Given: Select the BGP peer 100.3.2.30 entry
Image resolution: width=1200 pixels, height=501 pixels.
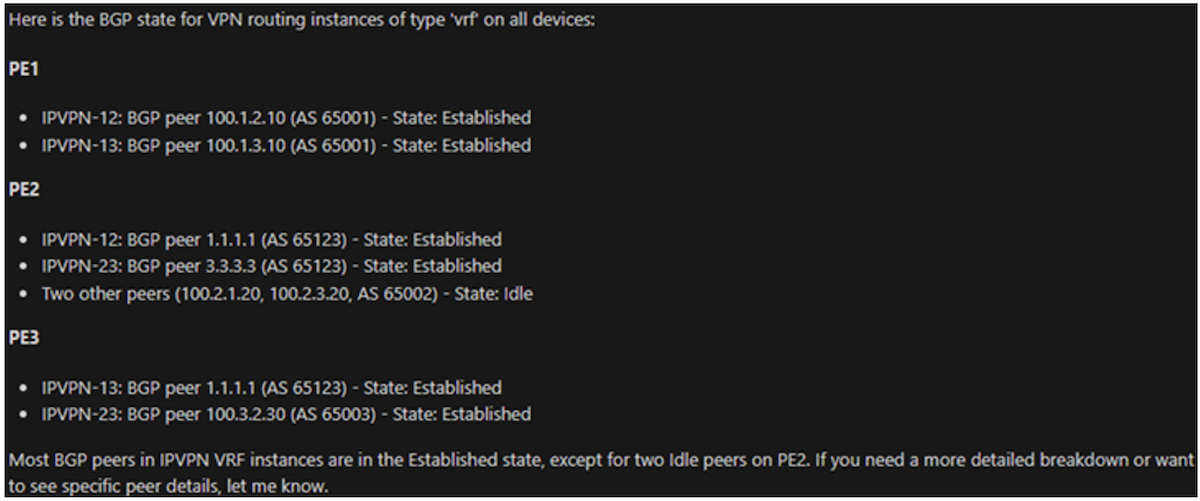Looking at the screenshot, I should [286, 414].
